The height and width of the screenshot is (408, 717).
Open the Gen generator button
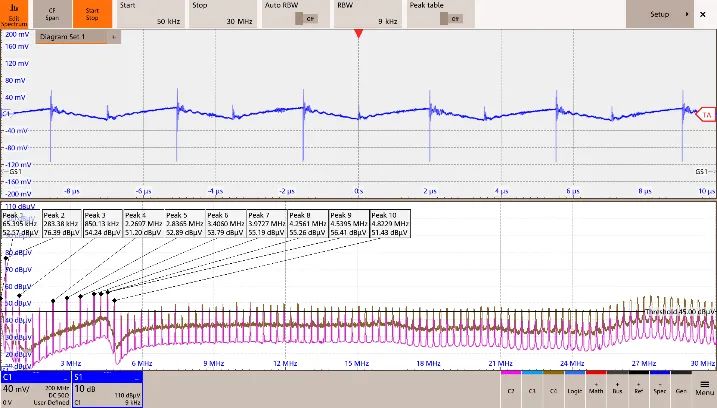pos(681,389)
